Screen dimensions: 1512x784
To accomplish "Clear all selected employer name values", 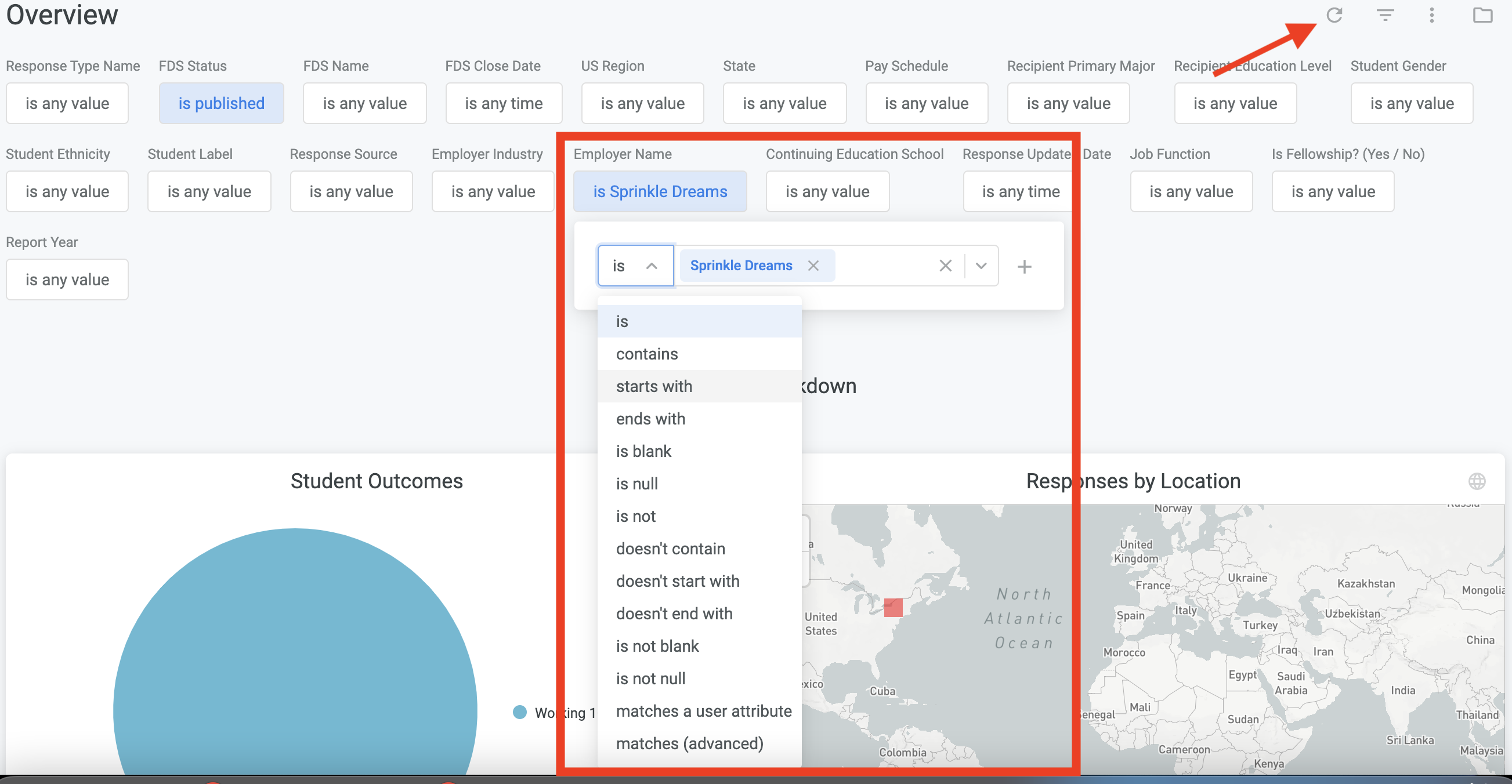I will point(945,266).
